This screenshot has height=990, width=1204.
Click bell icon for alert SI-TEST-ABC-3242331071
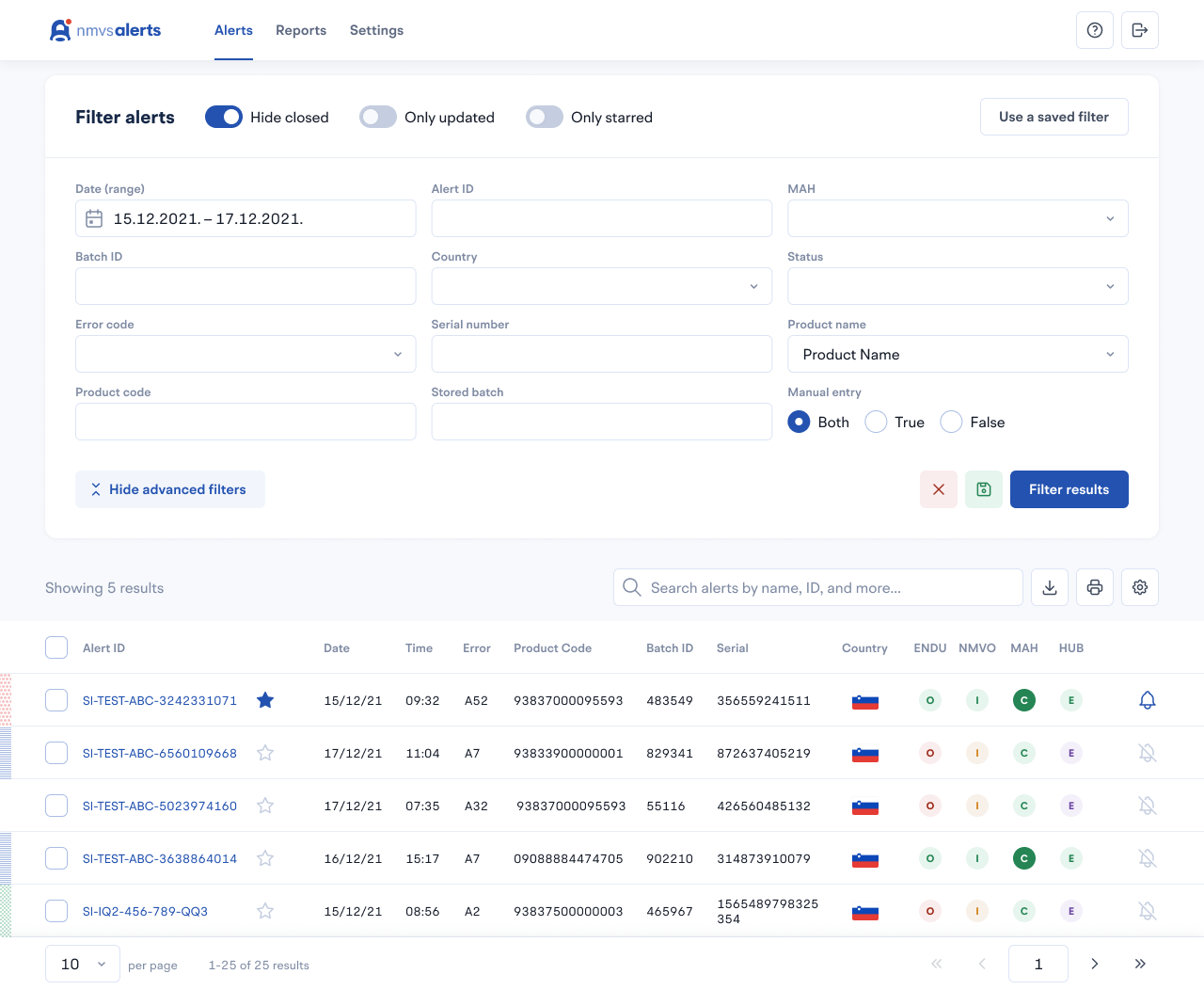point(1148,700)
